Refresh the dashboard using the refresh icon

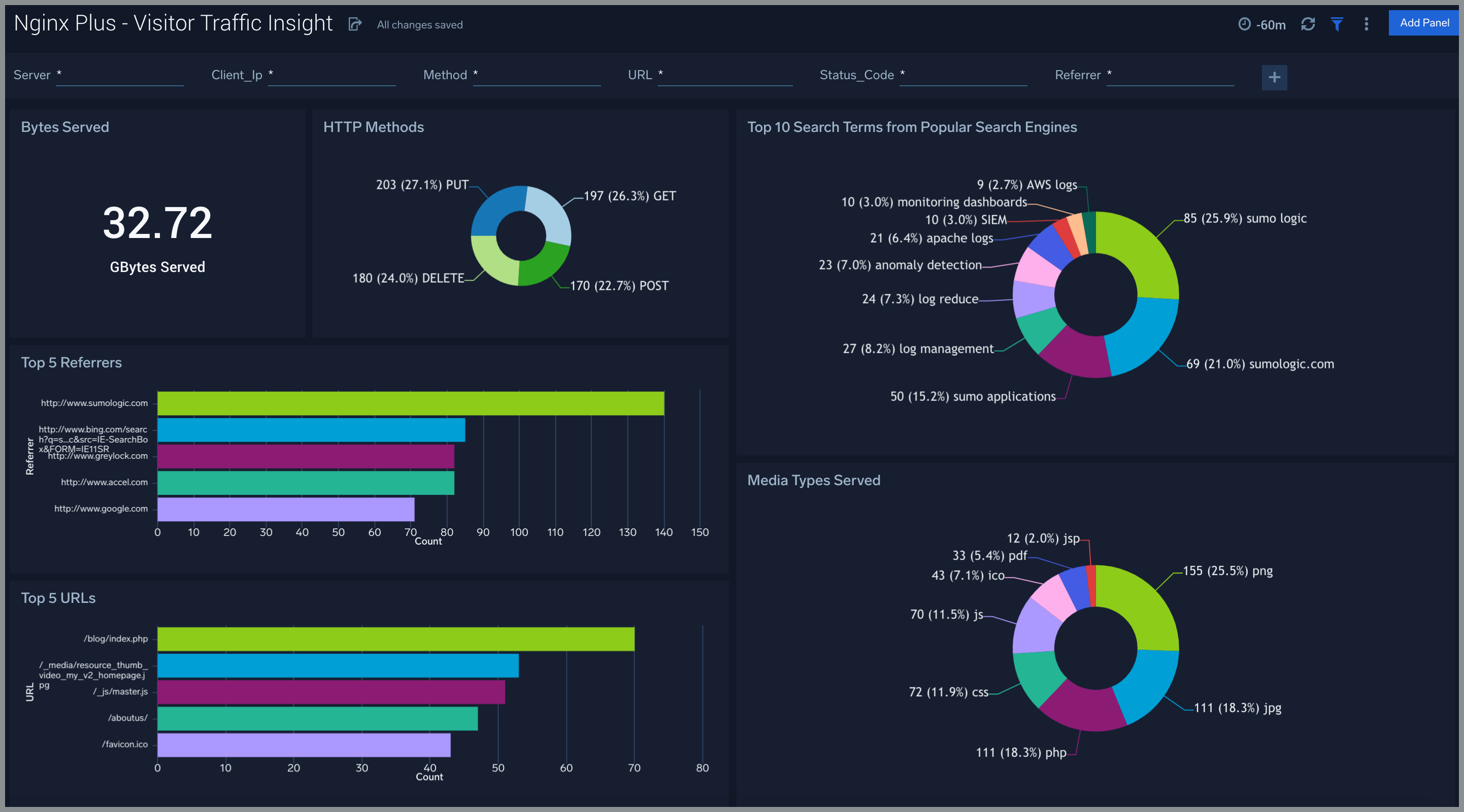pos(1308,24)
